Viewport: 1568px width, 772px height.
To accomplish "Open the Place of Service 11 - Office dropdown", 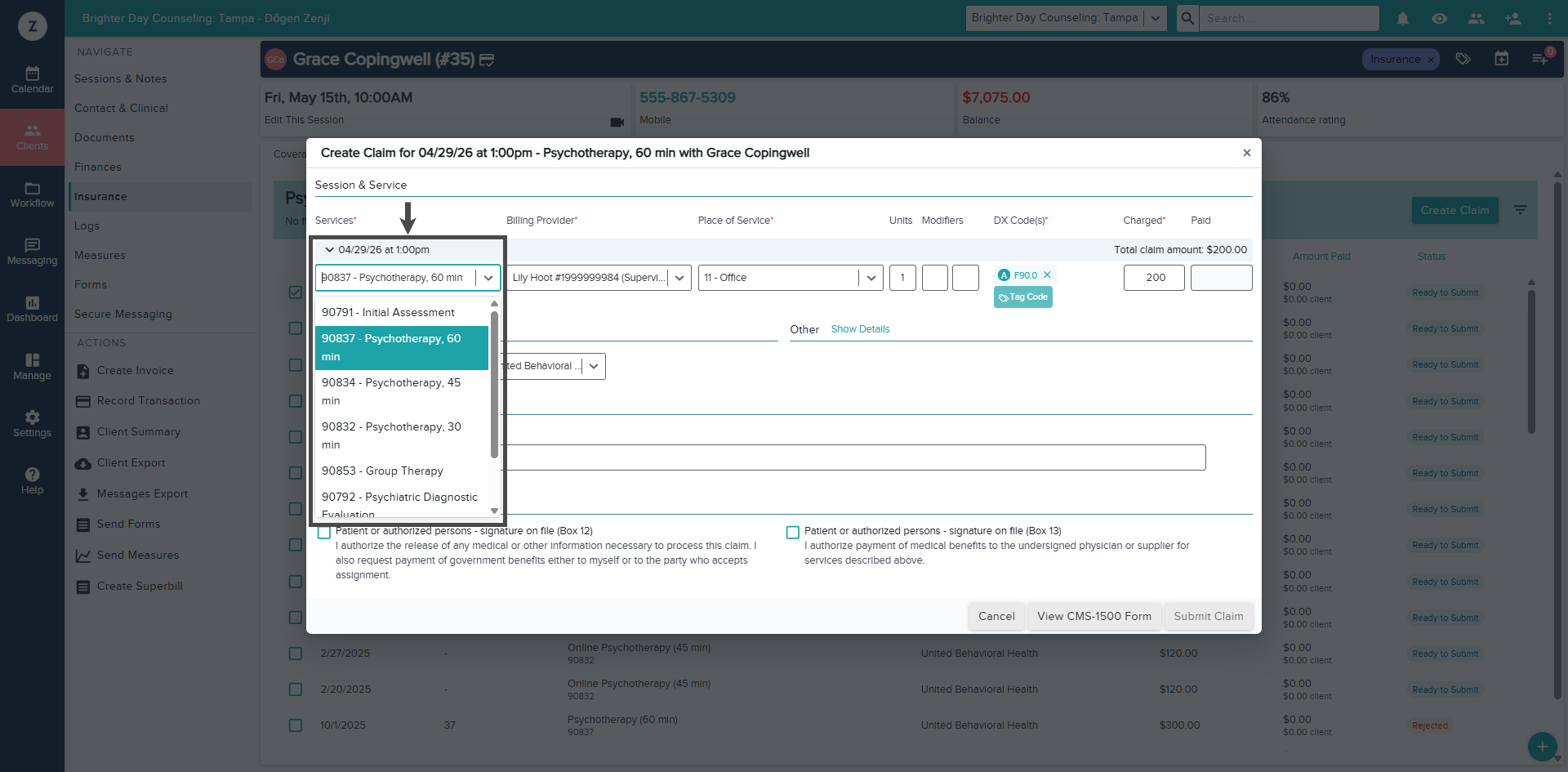I will 791,278.
